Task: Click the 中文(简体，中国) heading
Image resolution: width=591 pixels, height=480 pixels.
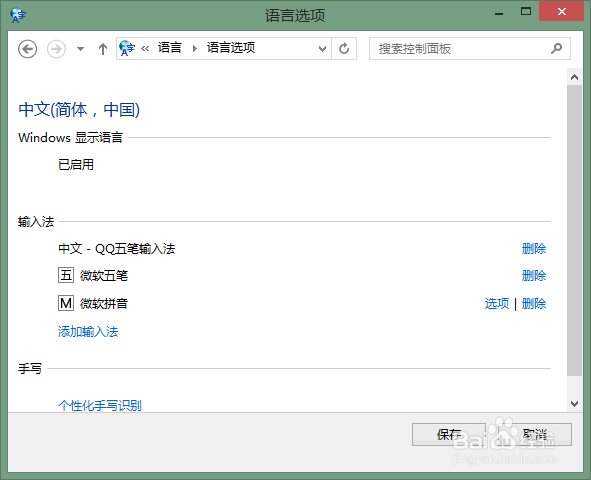Action: tap(79, 110)
